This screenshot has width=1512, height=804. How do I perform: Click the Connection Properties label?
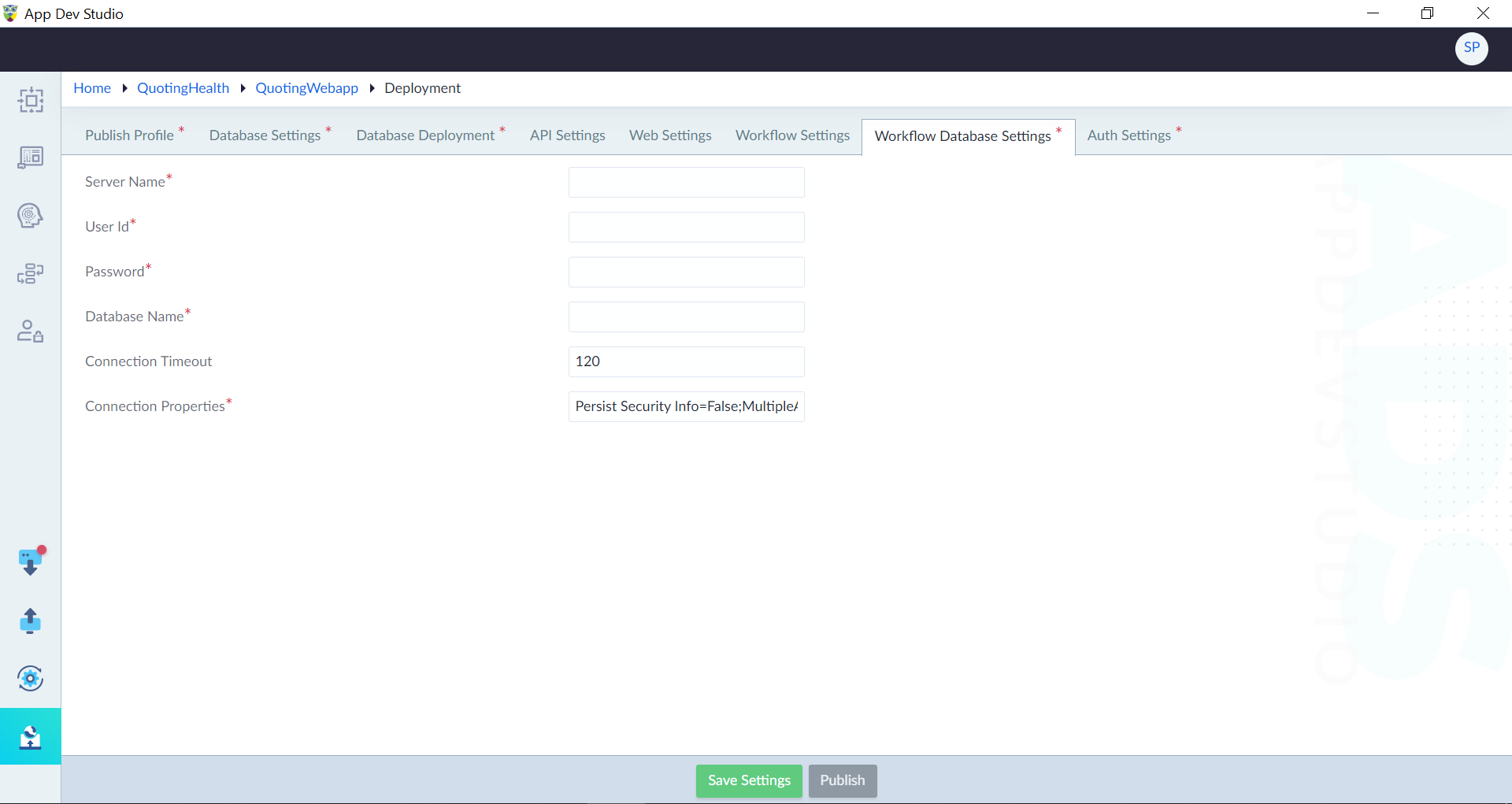click(155, 406)
